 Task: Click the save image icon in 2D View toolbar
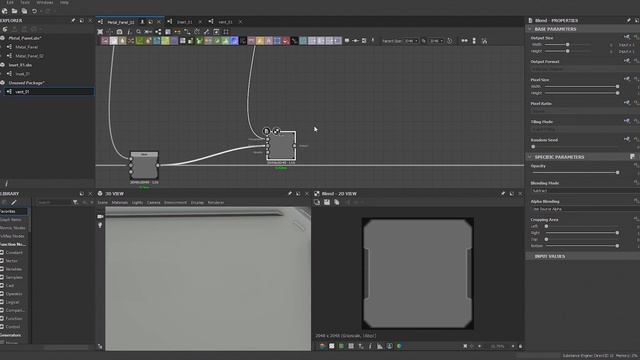[x=327, y=202]
